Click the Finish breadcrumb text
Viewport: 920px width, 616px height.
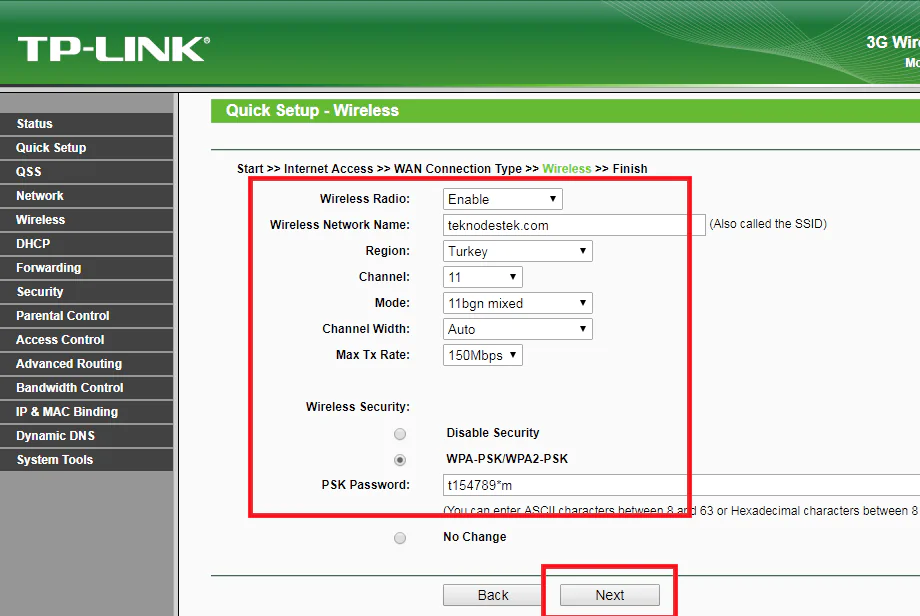630,169
